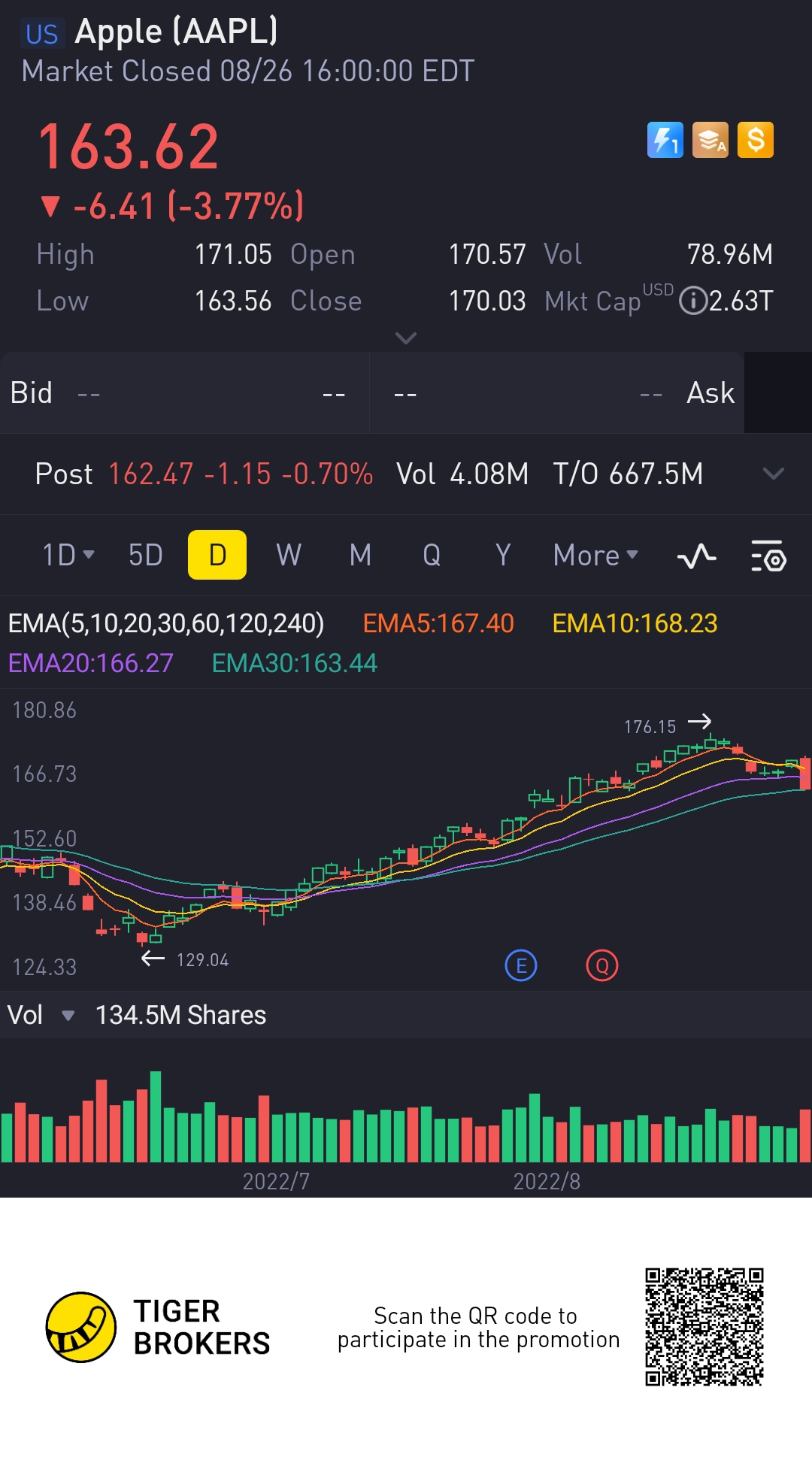Image resolution: width=812 pixels, height=1457 pixels.
Task: Open the chart indicator waveform icon
Action: [x=696, y=556]
